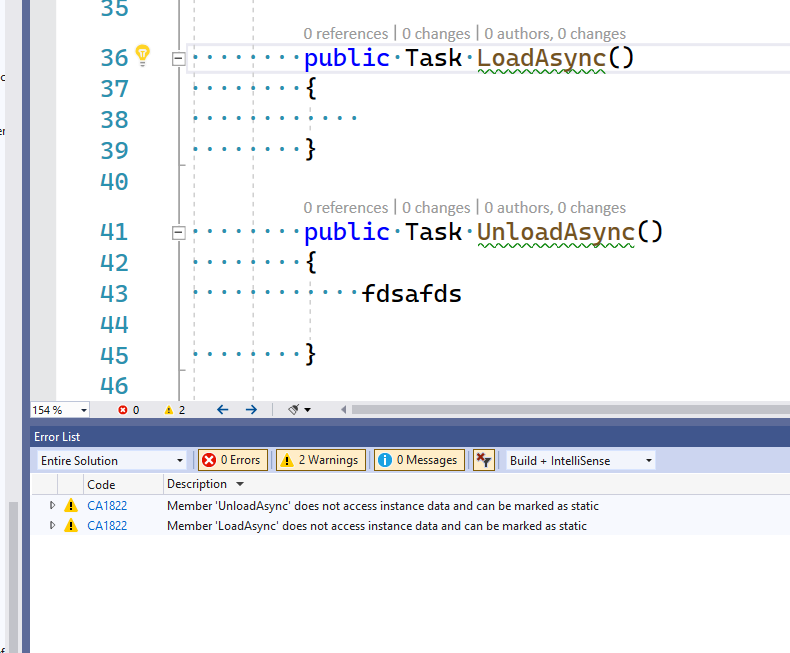Image resolution: width=790 pixels, height=653 pixels.
Task: Collapse the LoadAsync method outline
Action: coord(178,58)
